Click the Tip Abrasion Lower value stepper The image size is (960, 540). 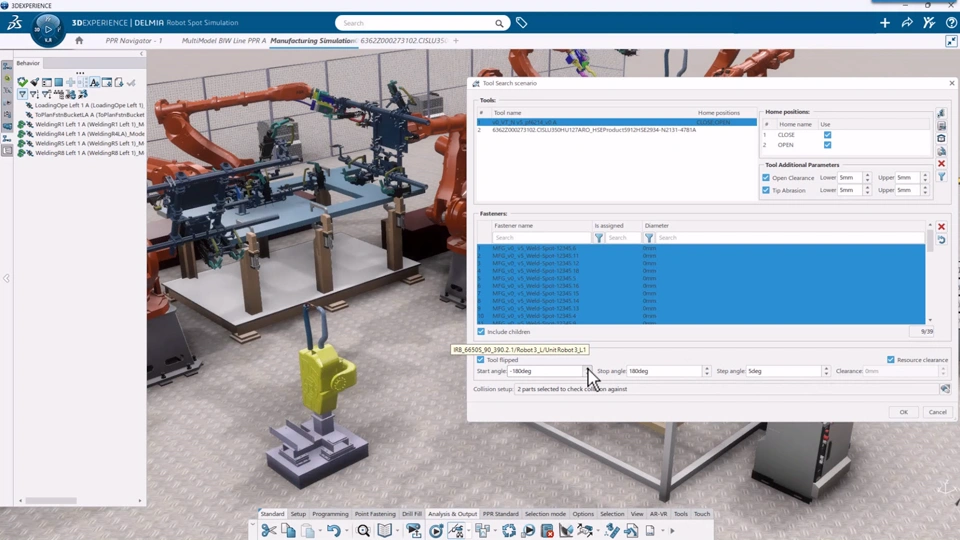point(867,190)
